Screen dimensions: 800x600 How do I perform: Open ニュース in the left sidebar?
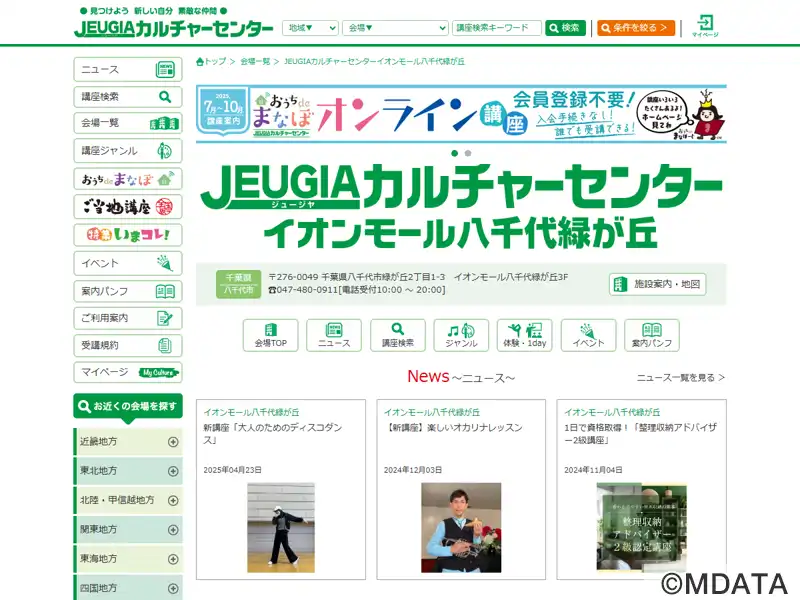[x=128, y=69]
